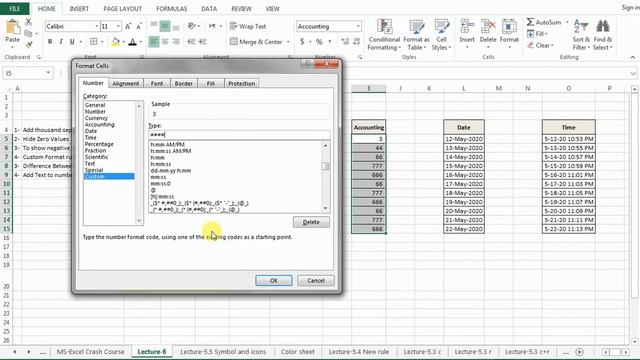
Task: Select the cell containing 12-May-2020
Action: point(464,139)
